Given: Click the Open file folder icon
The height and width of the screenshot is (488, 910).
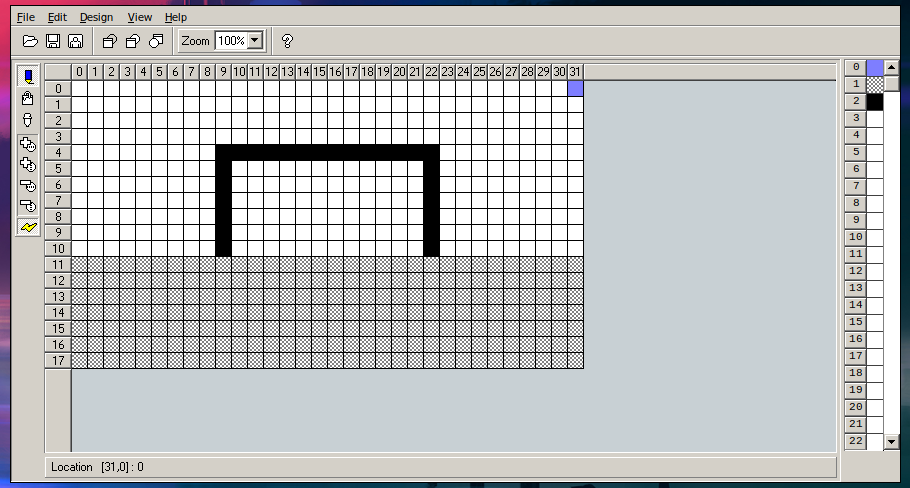Looking at the screenshot, I should 30,41.
